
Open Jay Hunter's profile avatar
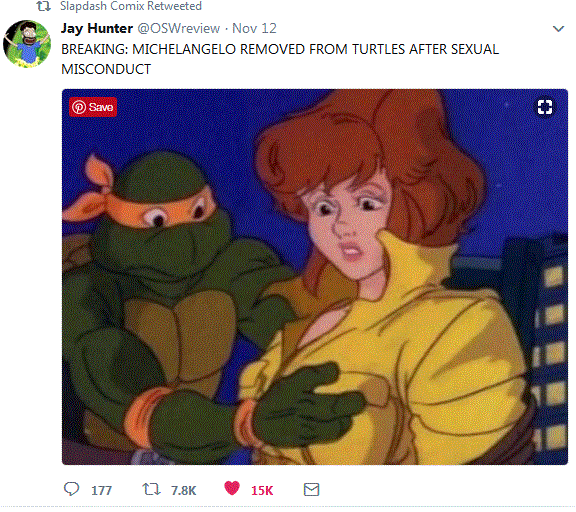27,44
